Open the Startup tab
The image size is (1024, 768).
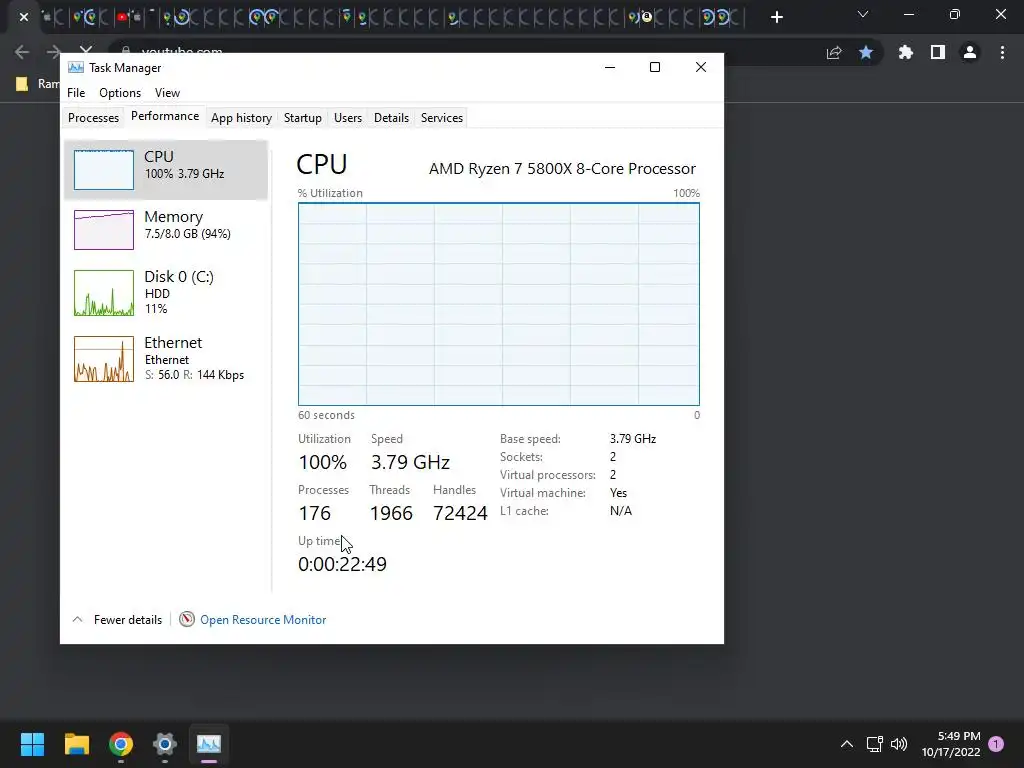pyautogui.click(x=302, y=118)
